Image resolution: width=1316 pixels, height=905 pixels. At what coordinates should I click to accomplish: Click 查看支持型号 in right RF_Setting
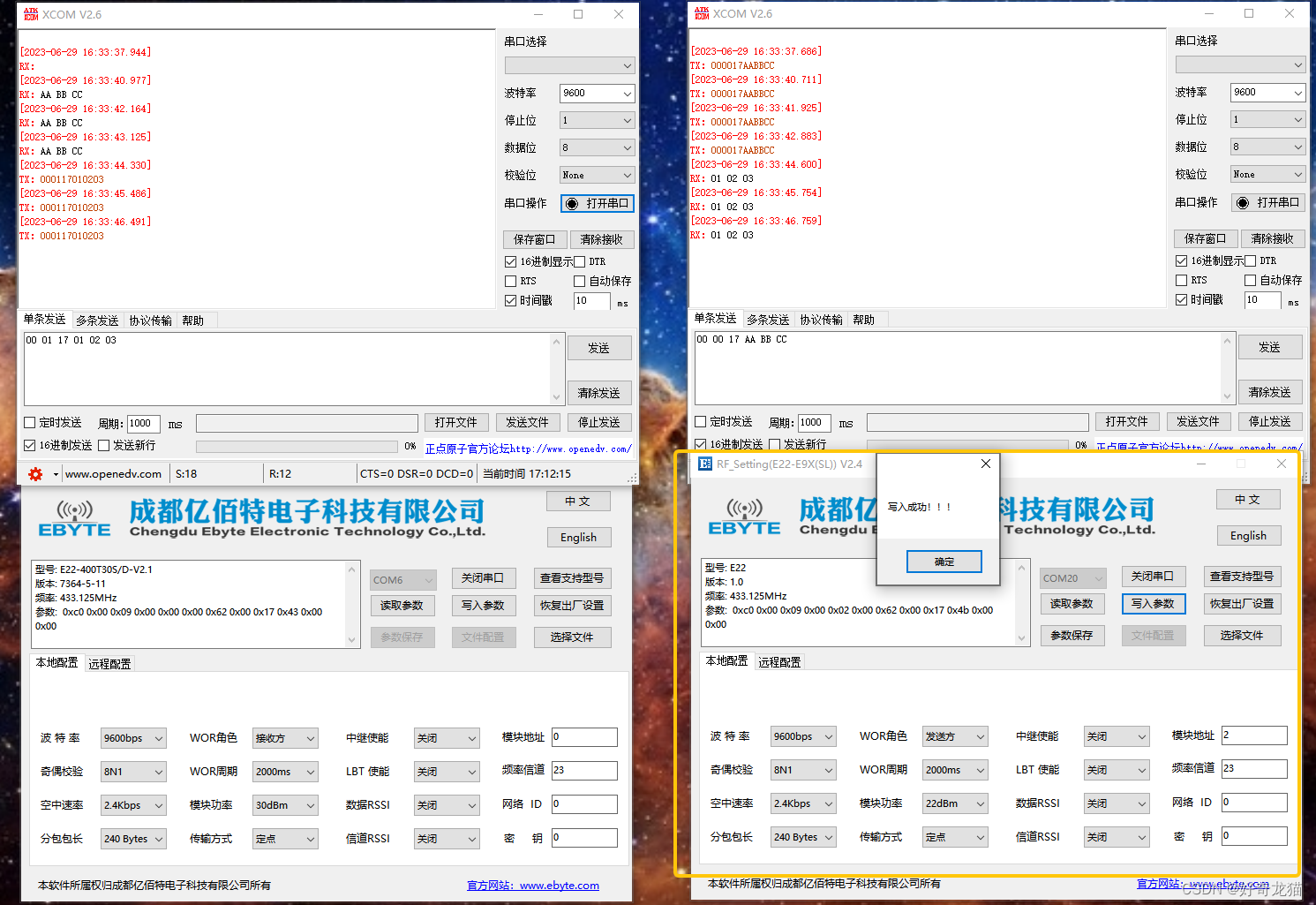click(x=1242, y=577)
